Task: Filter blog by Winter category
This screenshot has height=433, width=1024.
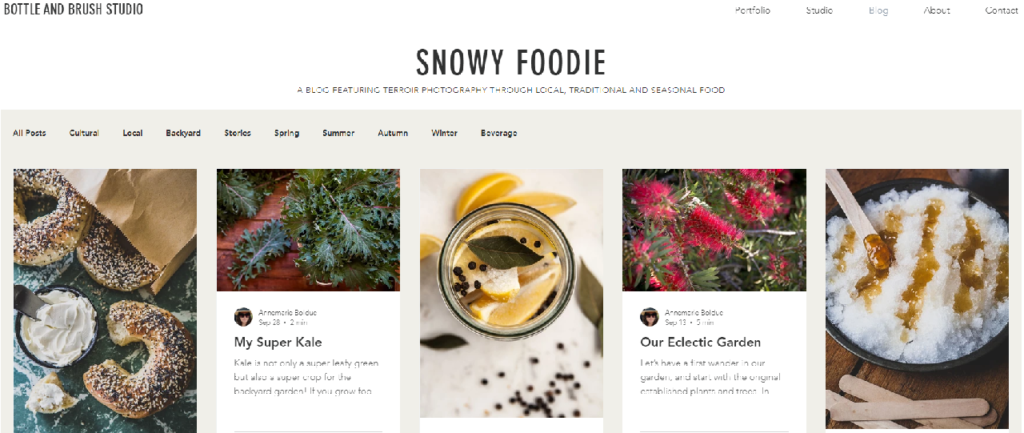Action: click(444, 133)
